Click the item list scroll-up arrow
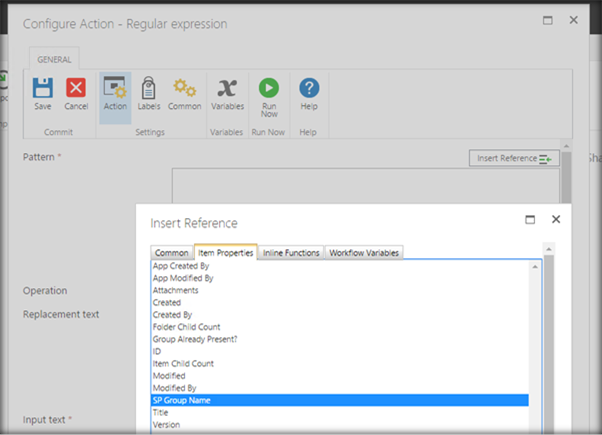The width and height of the screenshot is (602, 435). (x=535, y=266)
